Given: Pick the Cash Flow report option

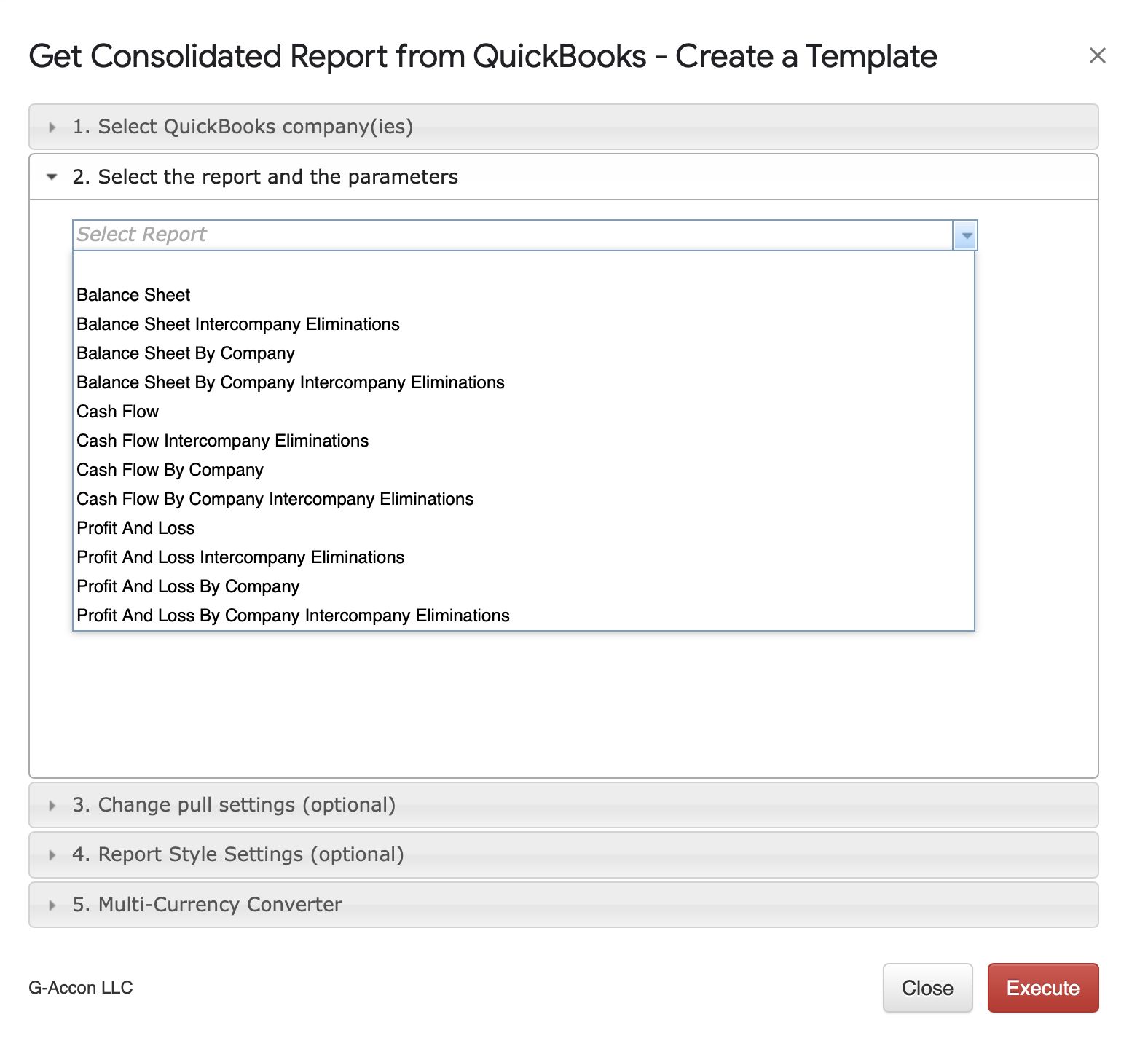Looking at the screenshot, I should click(523, 412).
